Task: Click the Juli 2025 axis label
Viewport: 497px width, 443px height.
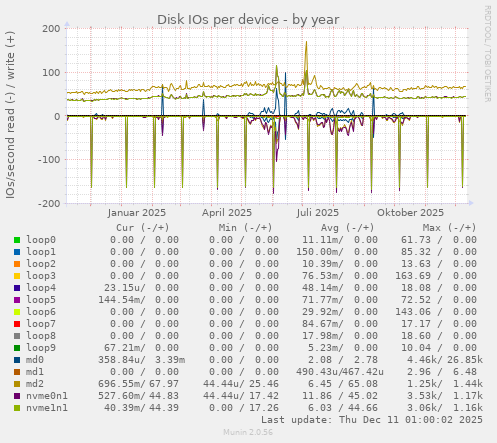Action: tap(318, 213)
